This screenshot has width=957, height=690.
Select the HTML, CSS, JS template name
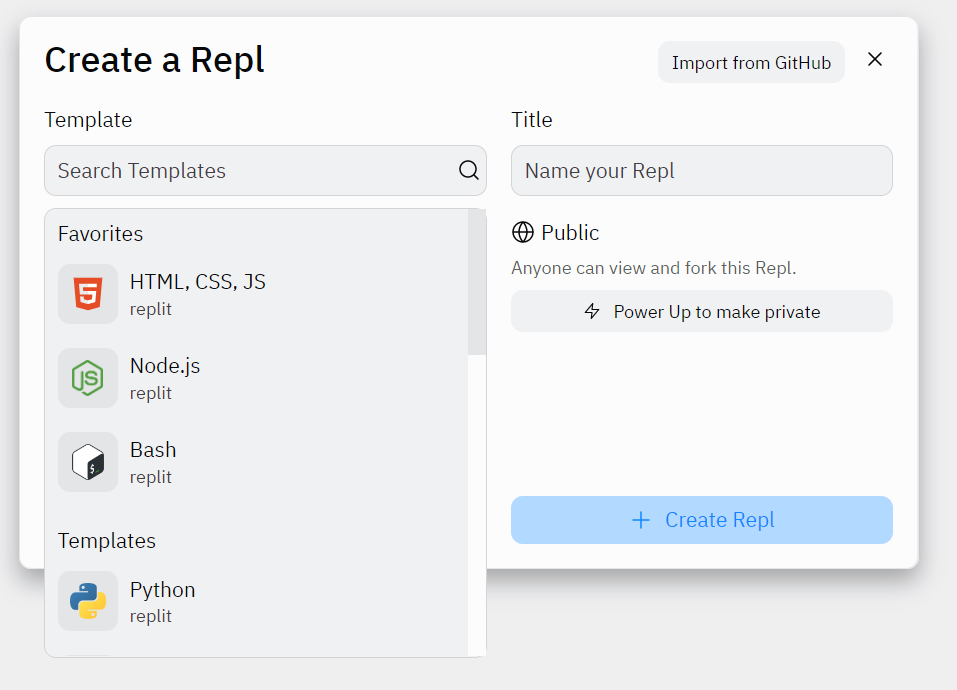(x=198, y=282)
